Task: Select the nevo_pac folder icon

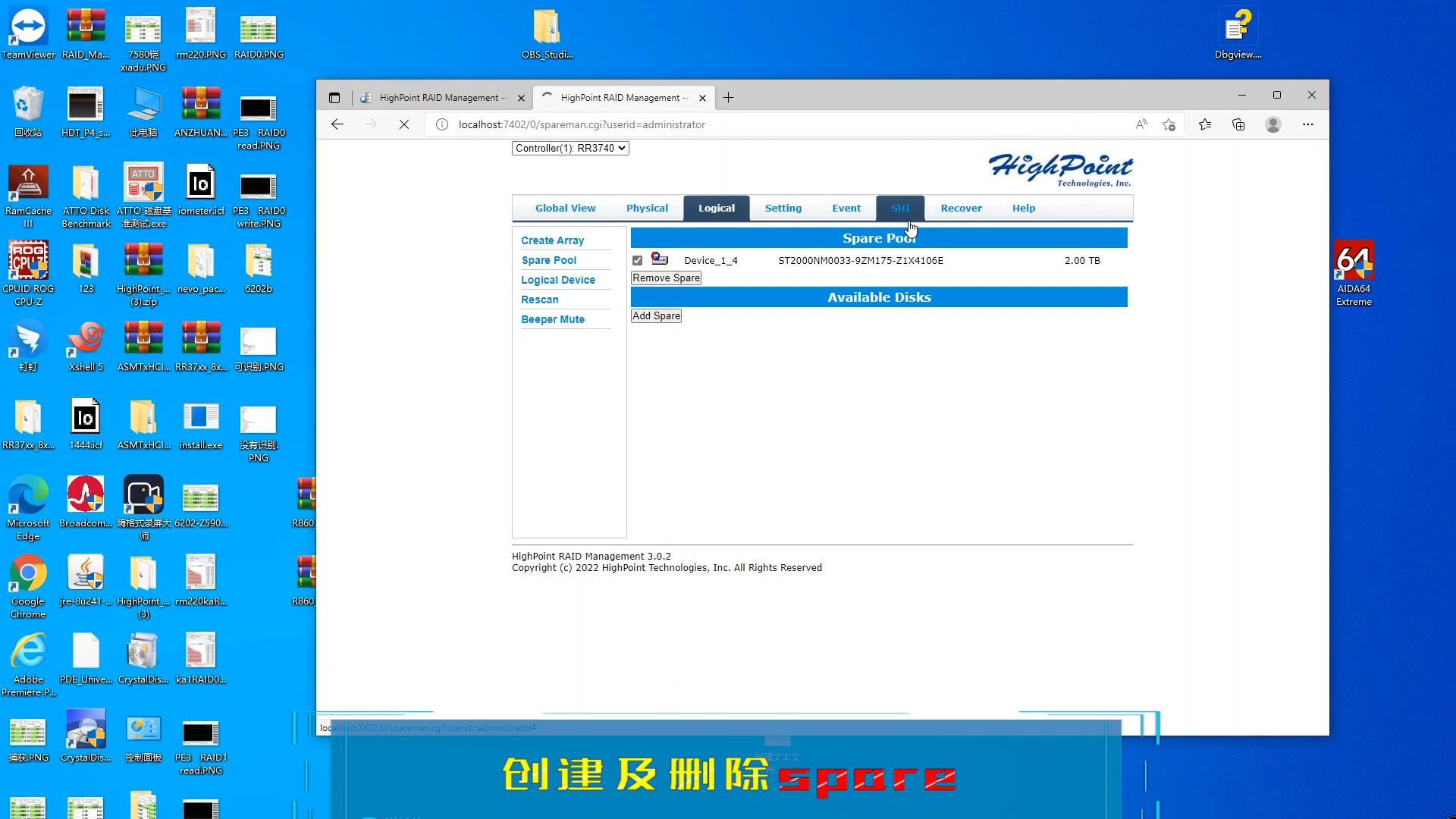Action: click(201, 268)
